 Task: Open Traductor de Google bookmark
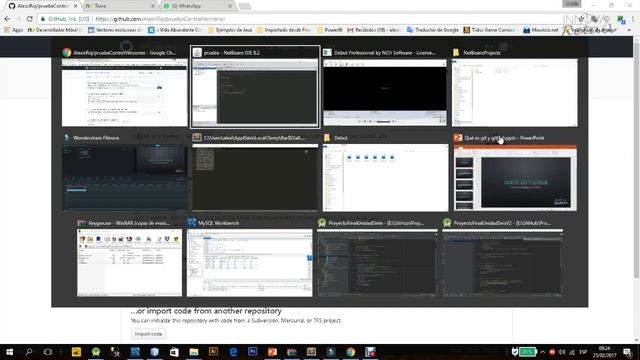pos(433,30)
